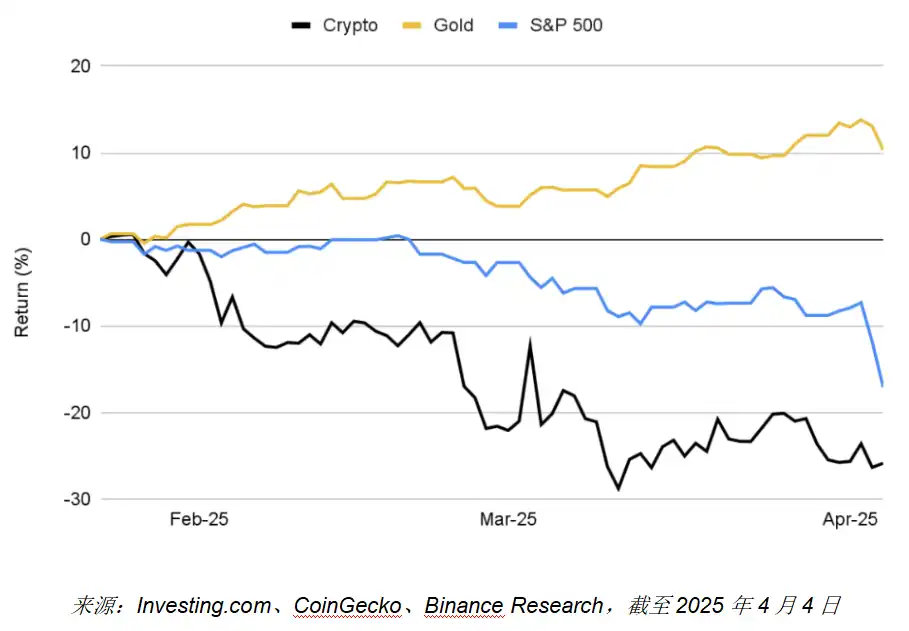Toggle the S&P 500 legend label
909x631 pixels.
pos(567,25)
